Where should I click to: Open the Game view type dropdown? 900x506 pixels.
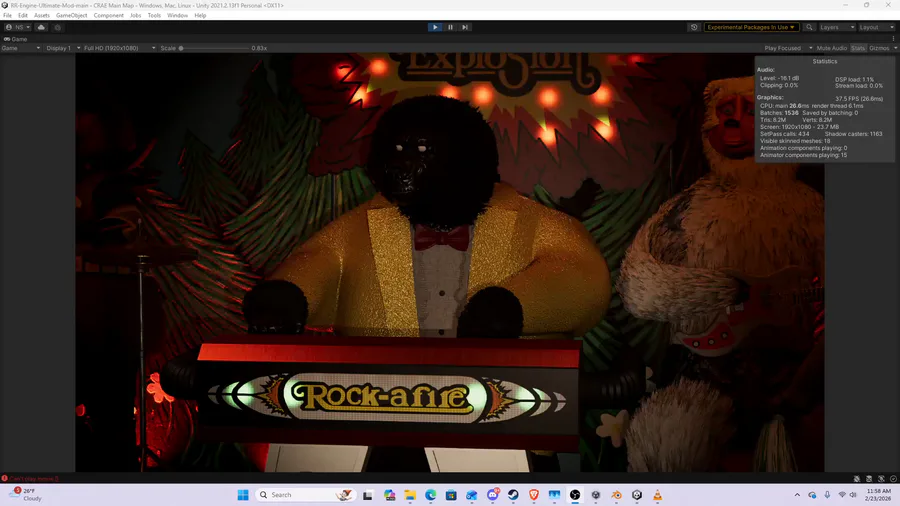coord(21,48)
